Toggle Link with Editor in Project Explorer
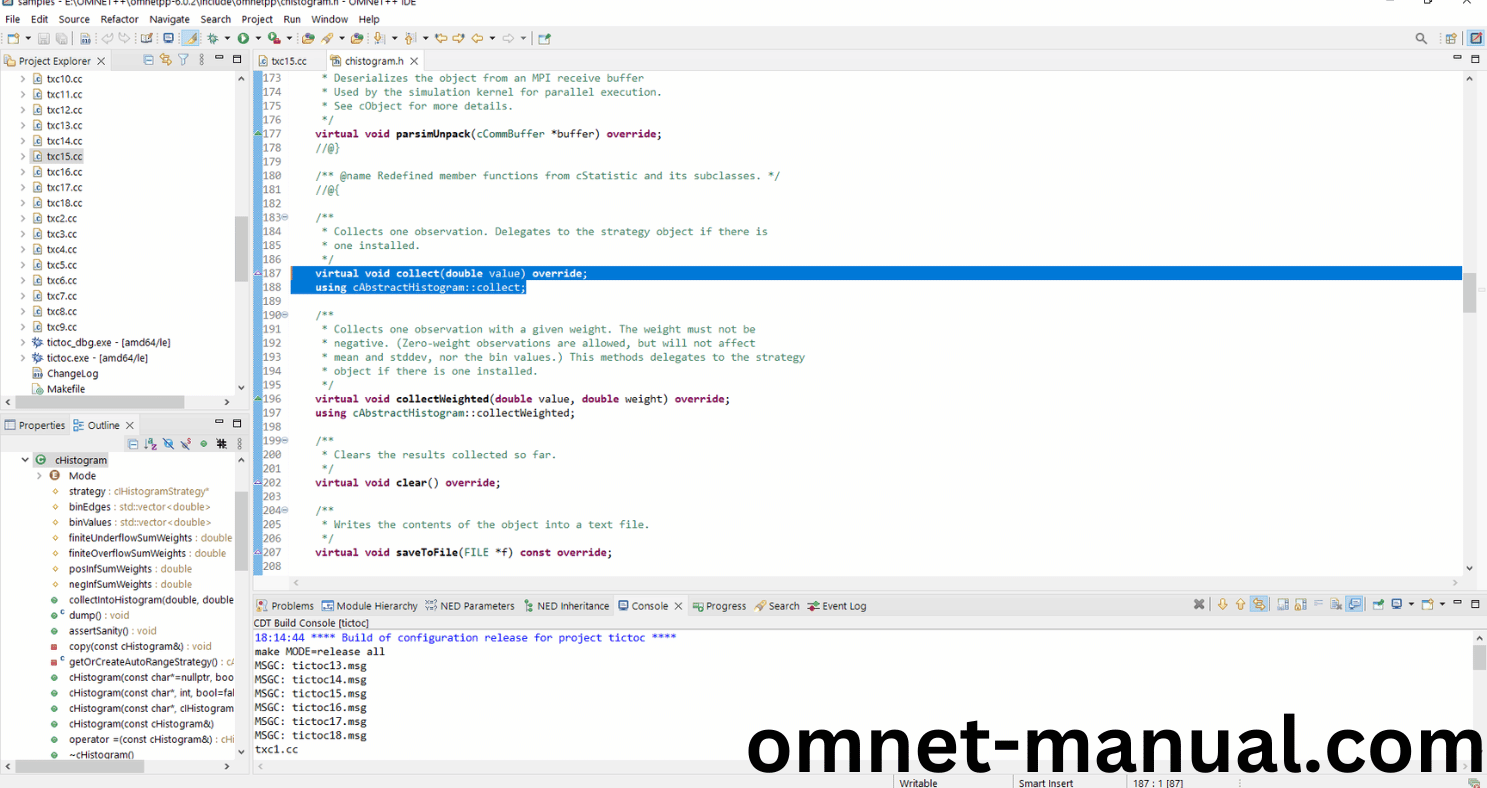Viewport: 1487px width, 788px height. (x=166, y=60)
